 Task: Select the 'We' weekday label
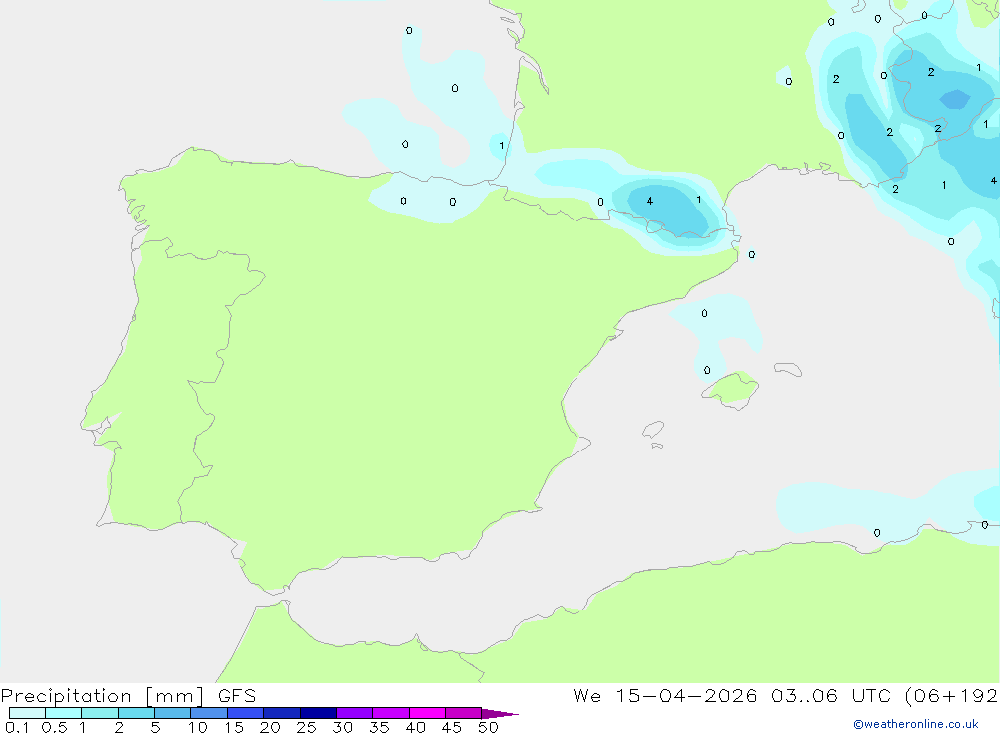click(587, 696)
